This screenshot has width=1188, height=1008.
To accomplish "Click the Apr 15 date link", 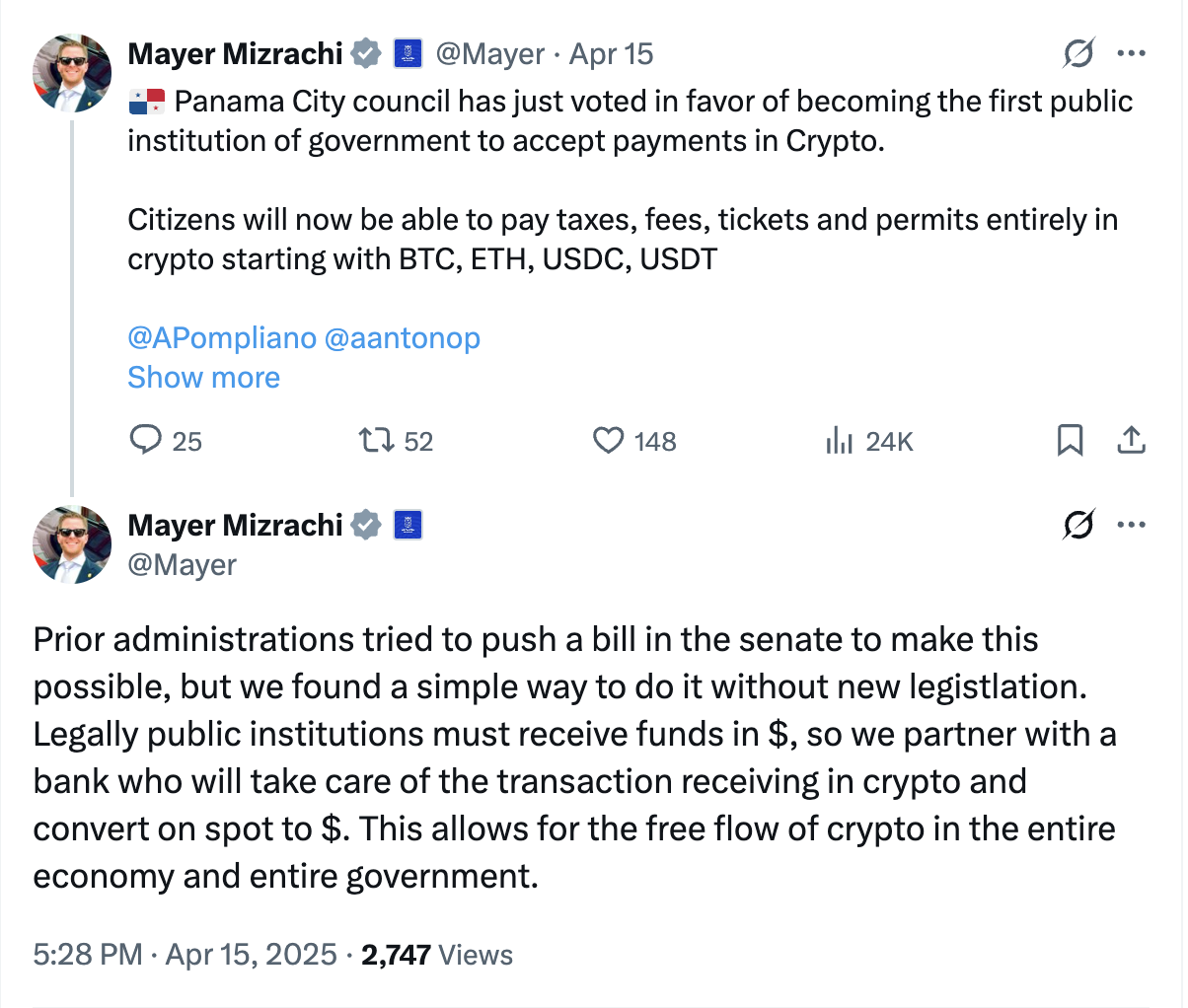I will point(612,54).
